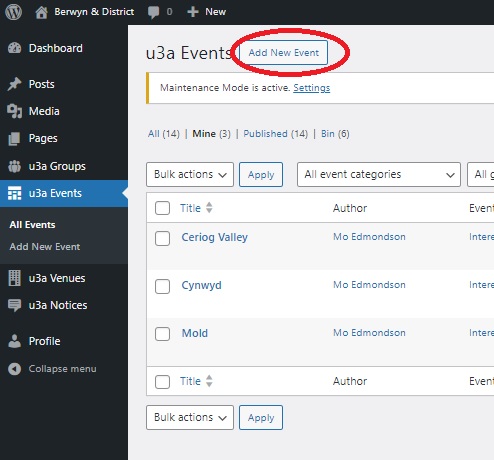The height and width of the screenshot is (460, 494).
Task: Open the u3a Groups menu item
Action: [x=57, y=166]
